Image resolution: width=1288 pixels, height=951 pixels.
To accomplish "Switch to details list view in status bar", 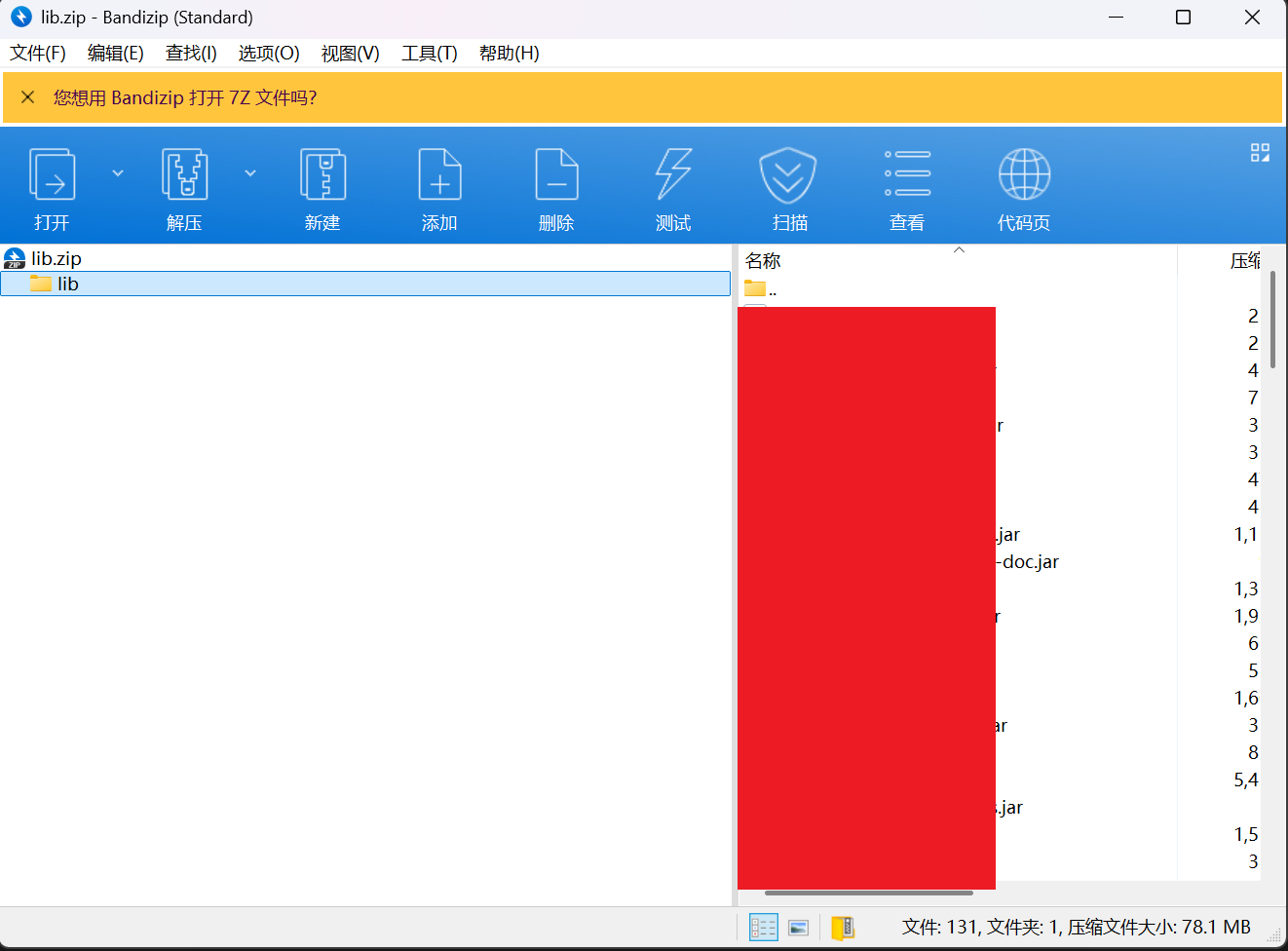I will click(763, 927).
